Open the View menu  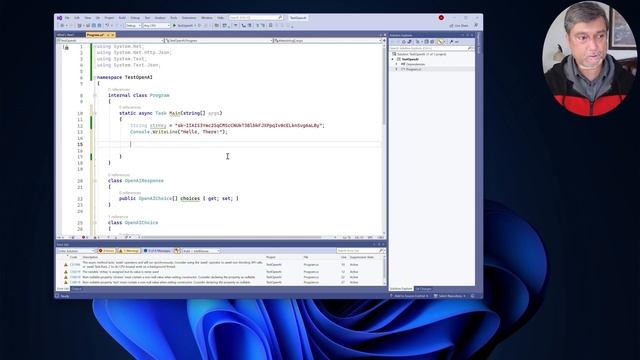pyautogui.click(x=88, y=18)
